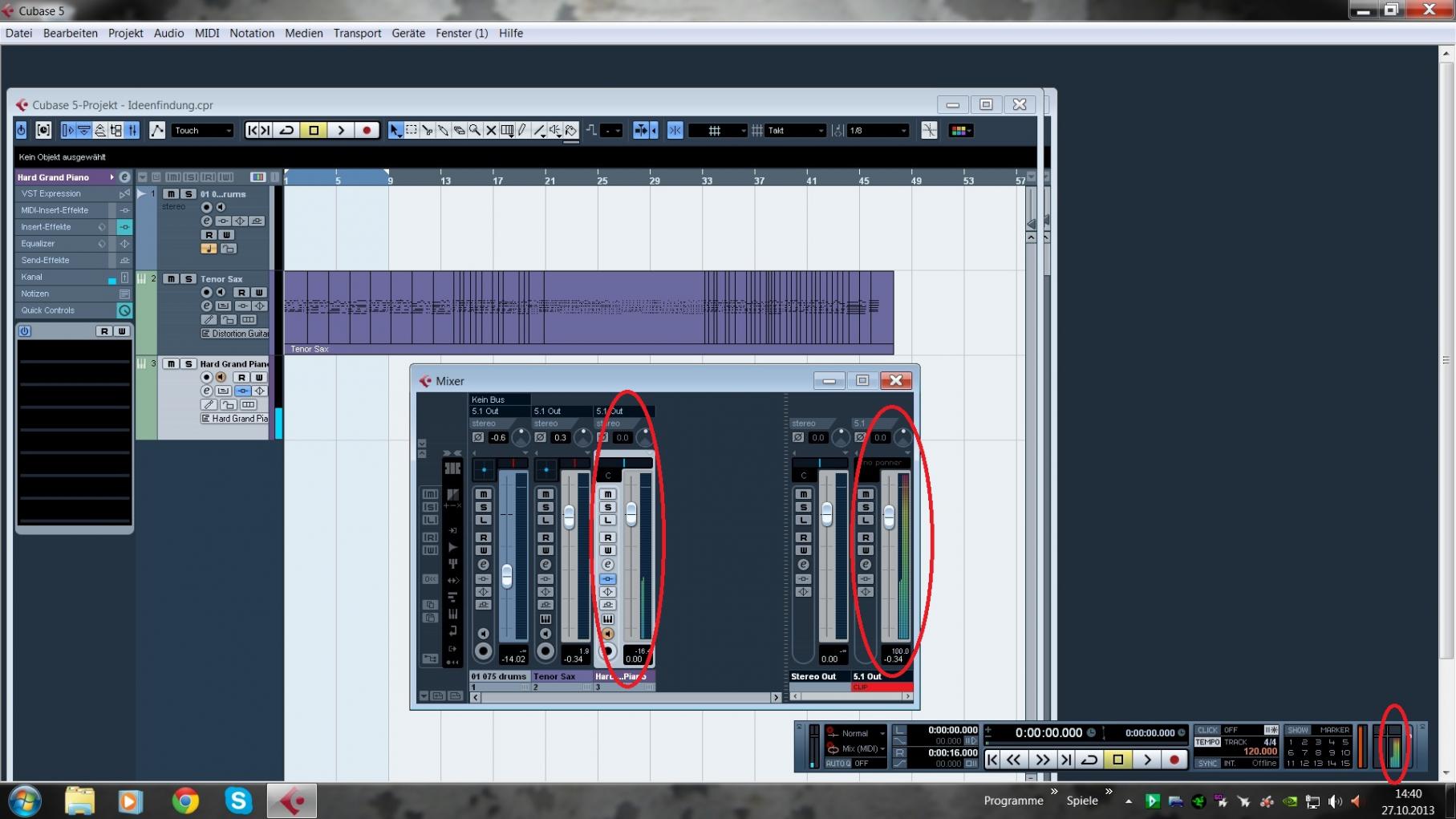Toggle the CLICK metronome button
Screen dimensions: 1456x819
click(1207, 730)
